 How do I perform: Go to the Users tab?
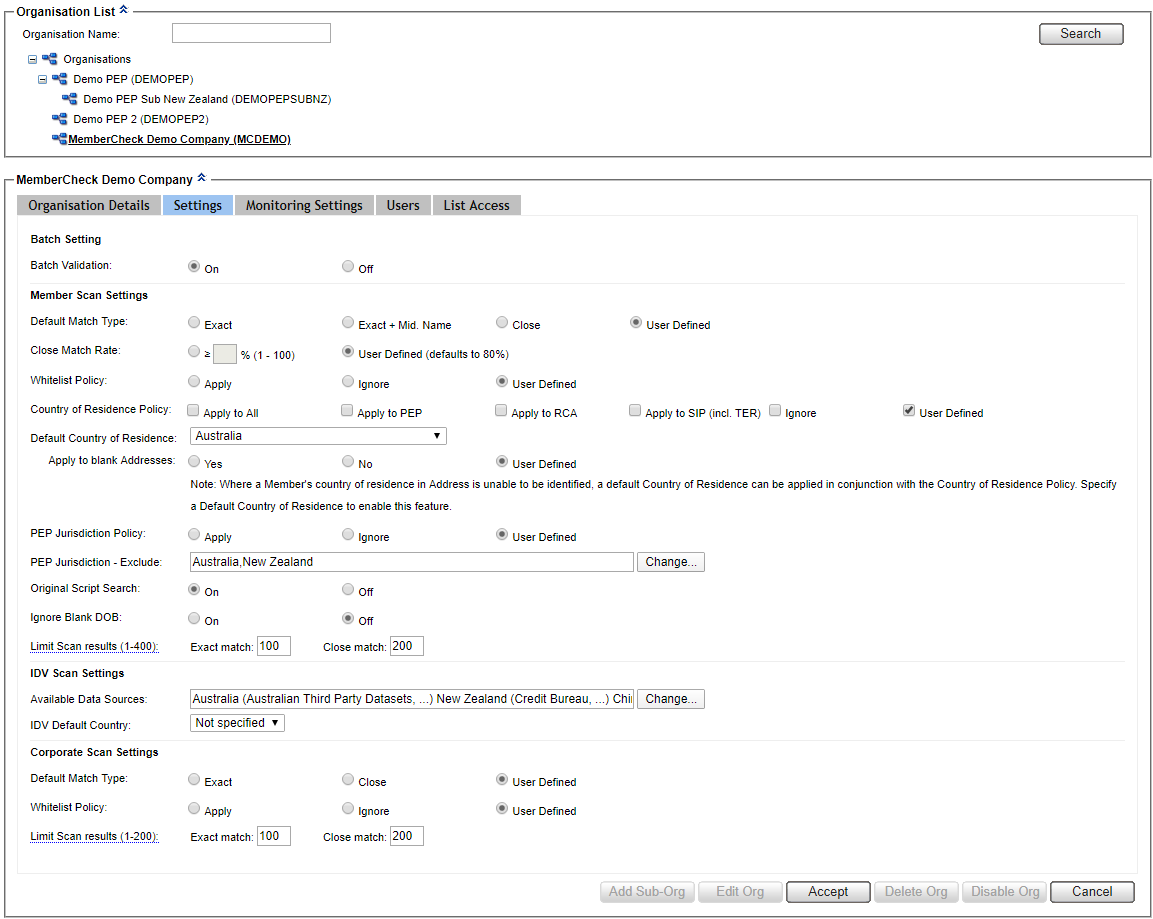[x=403, y=205]
